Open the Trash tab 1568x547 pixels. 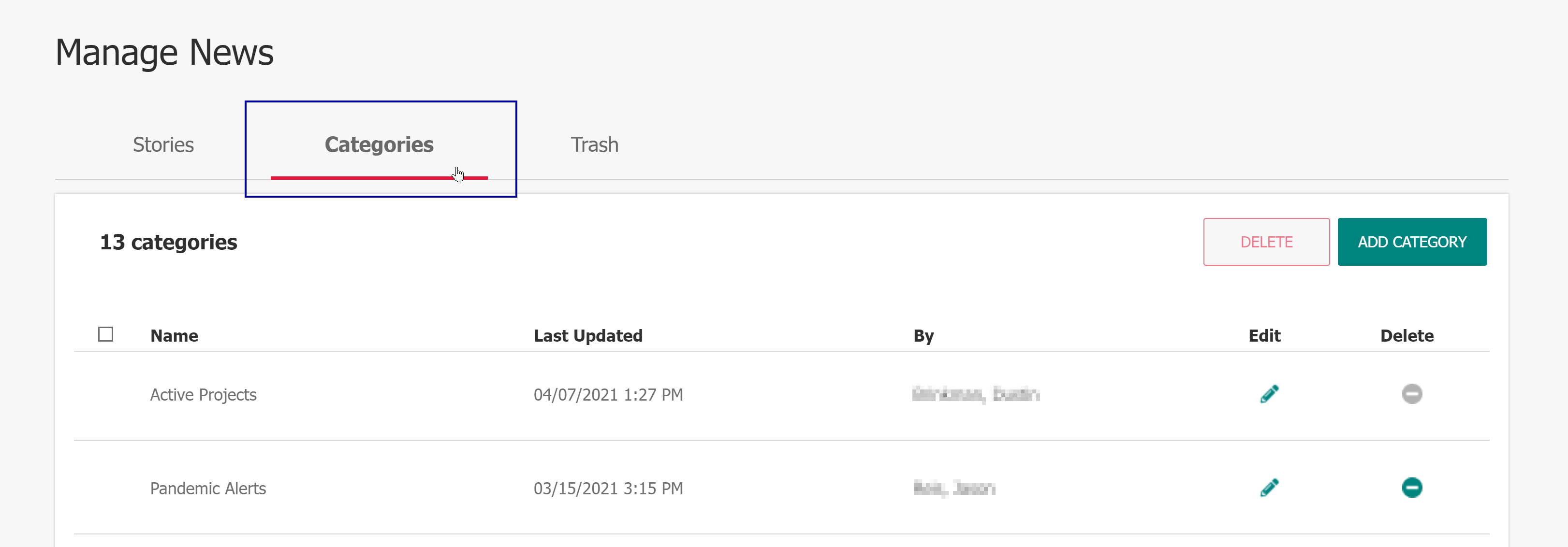coord(594,145)
